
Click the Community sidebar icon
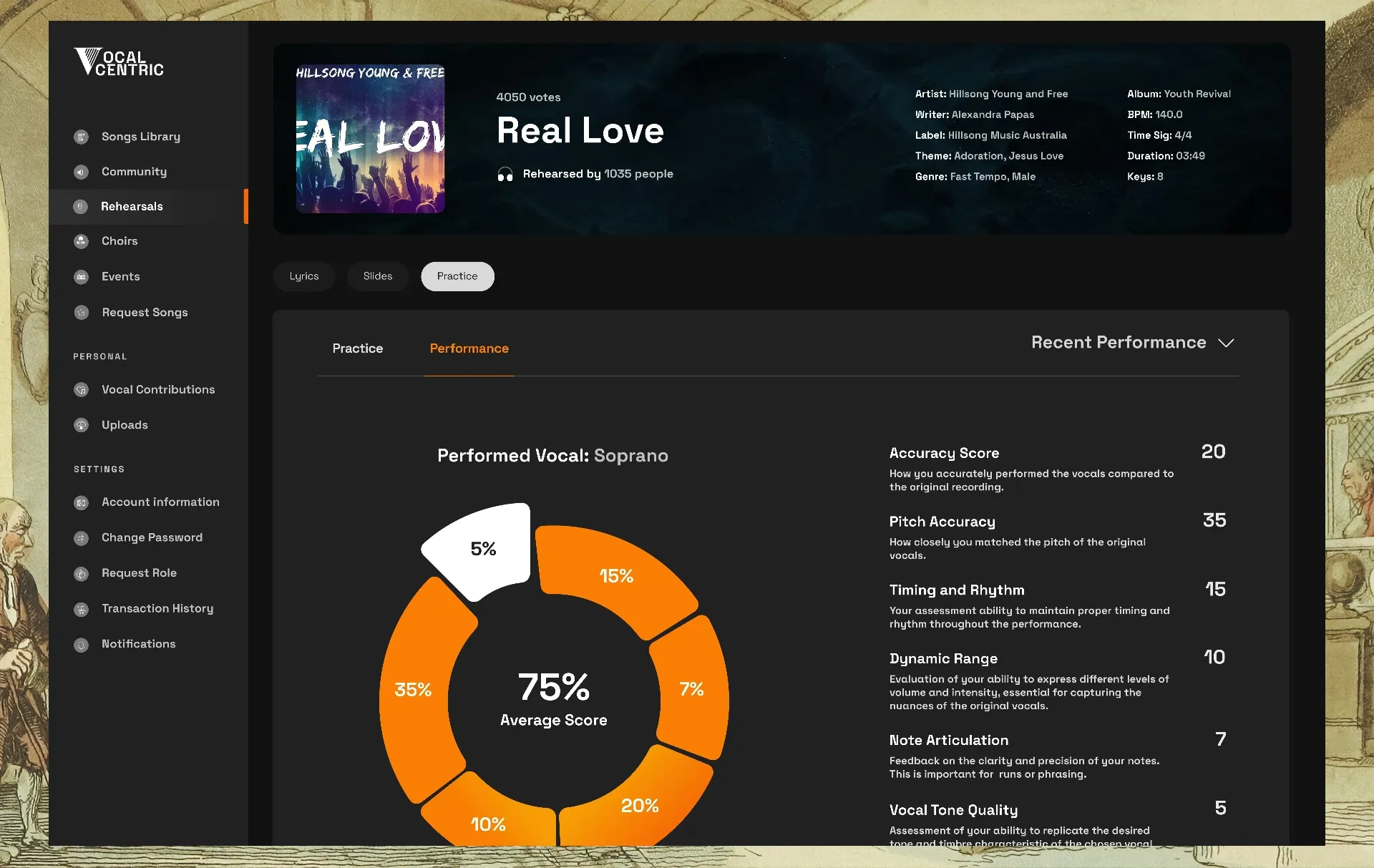82,172
